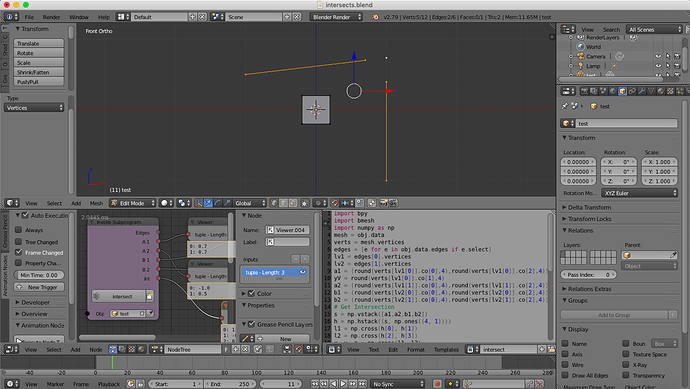Disable the Frame Changed checkbox
This screenshot has height=389, width=690.
18,252
